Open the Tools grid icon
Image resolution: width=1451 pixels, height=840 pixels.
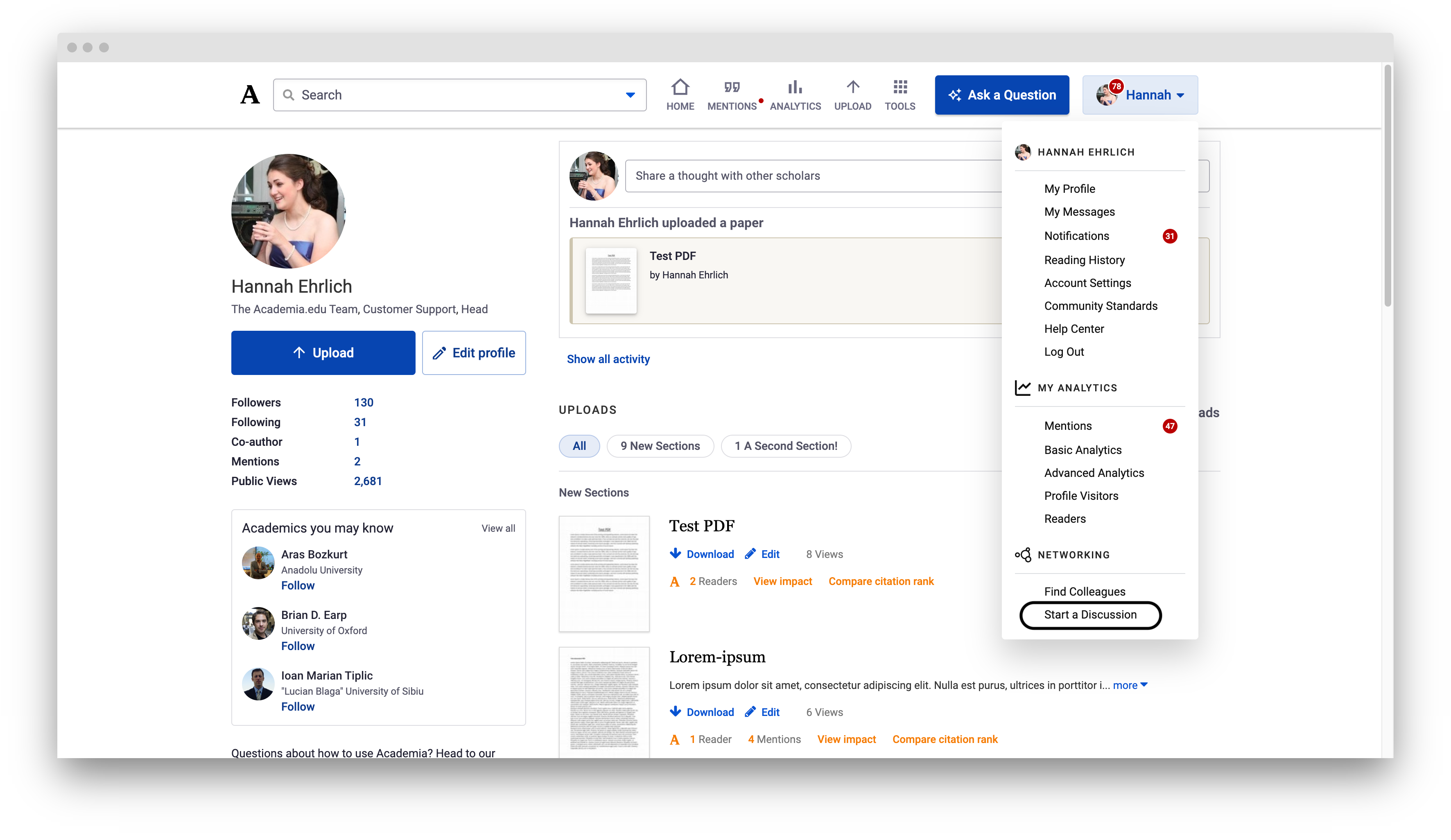[x=900, y=87]
